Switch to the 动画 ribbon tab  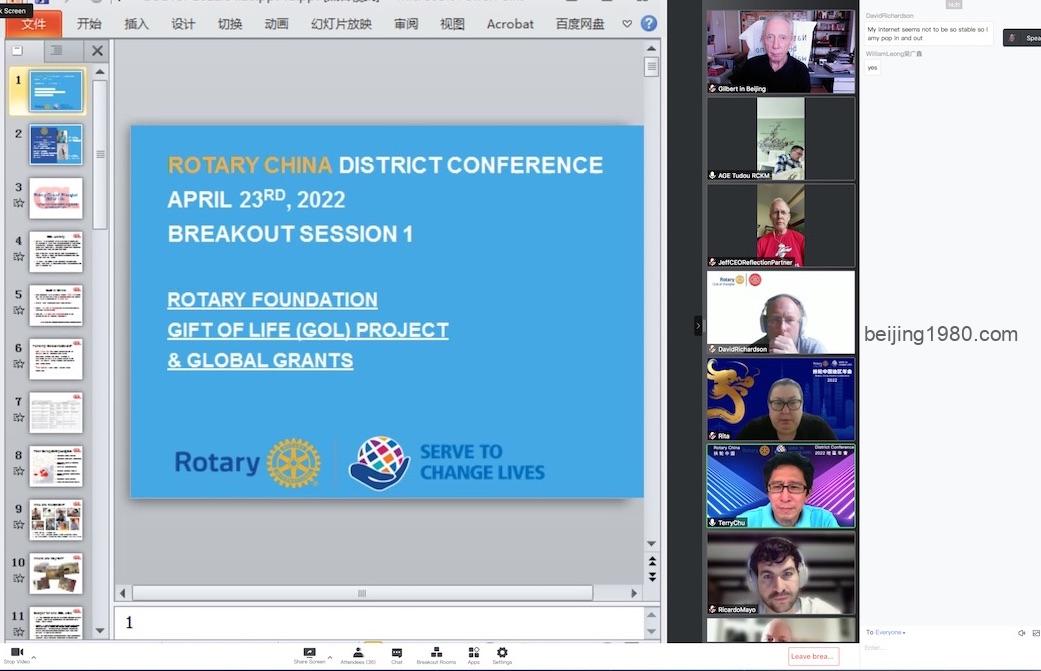click(276, 25)
